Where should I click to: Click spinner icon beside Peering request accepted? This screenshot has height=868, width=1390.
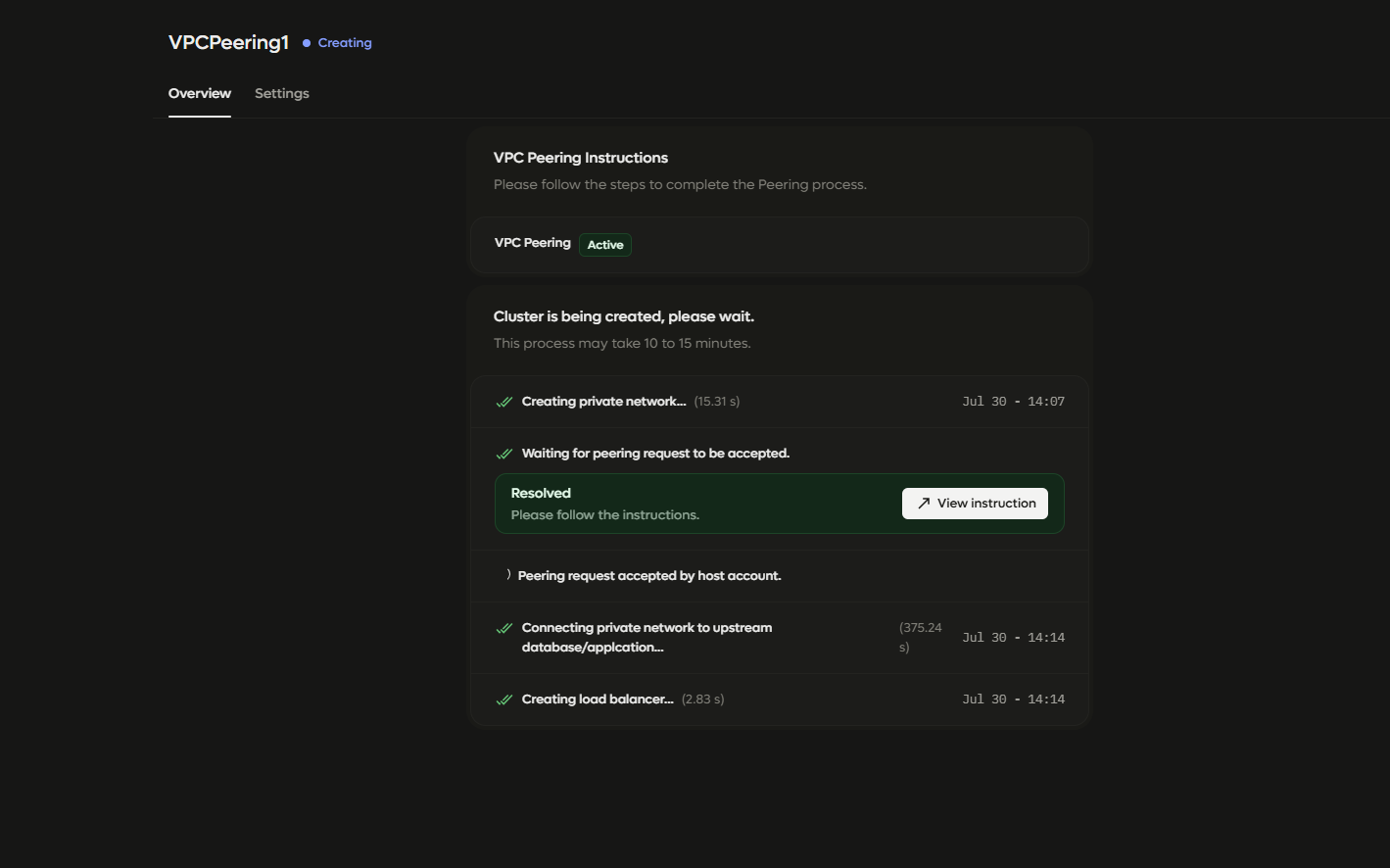tap(507, 575)
